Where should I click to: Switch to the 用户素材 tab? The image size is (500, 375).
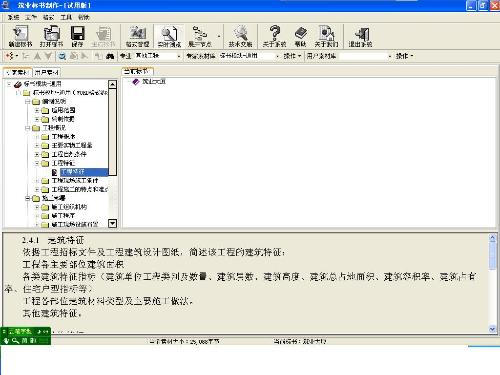tap(47, 72)
